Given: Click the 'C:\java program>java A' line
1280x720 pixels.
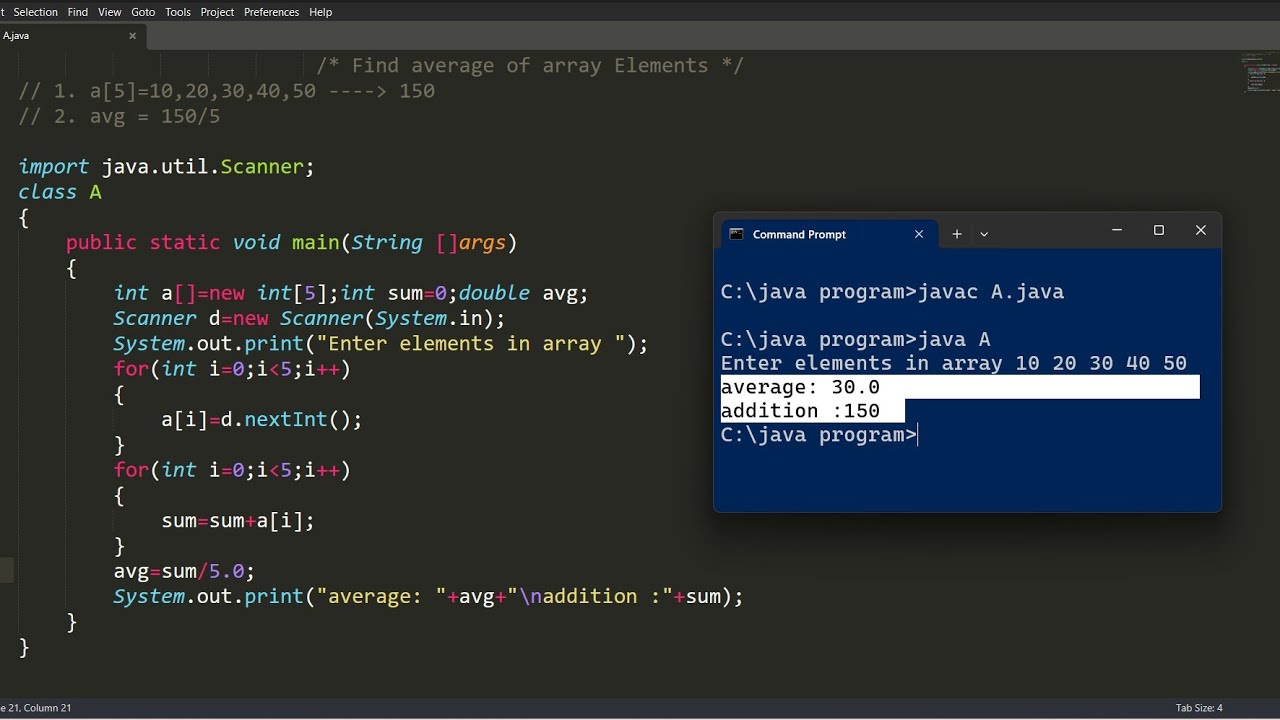Looking at the screenshot, I should [x=855, y=339].
